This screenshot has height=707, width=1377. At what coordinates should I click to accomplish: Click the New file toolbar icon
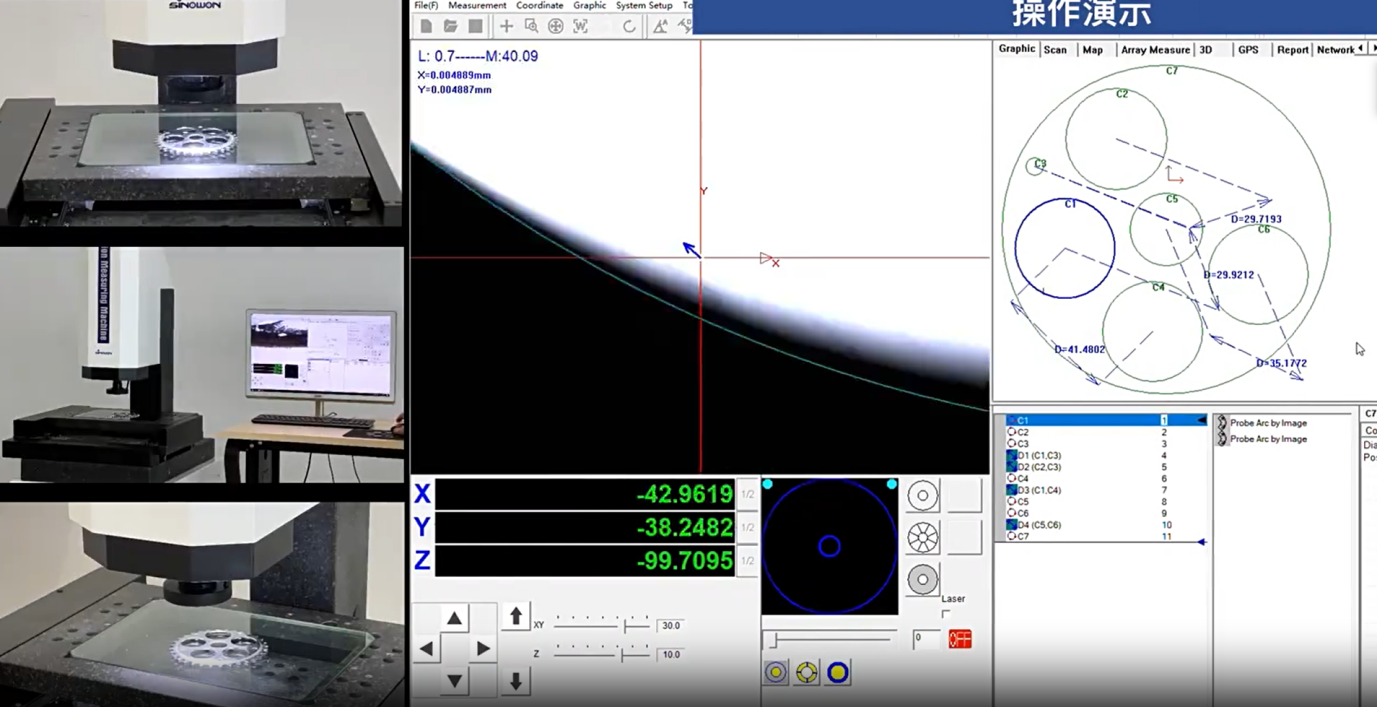[427, 26]
